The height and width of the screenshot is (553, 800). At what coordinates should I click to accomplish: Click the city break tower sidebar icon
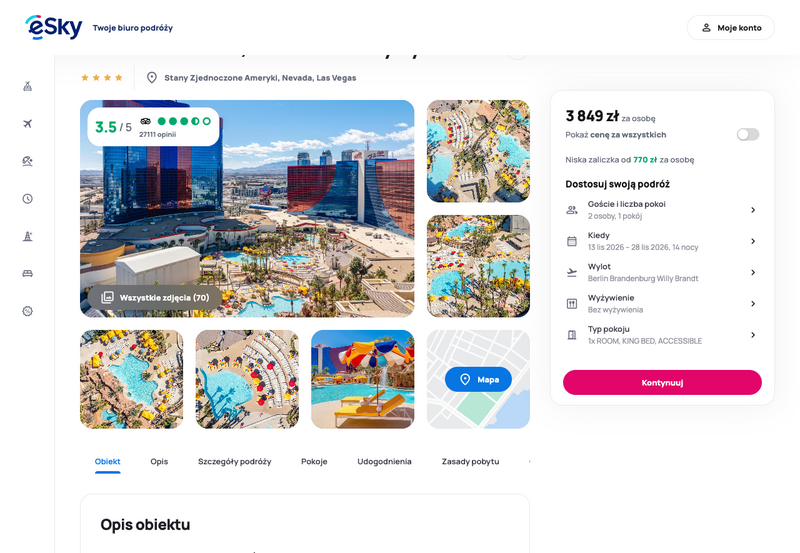[28, 236]
